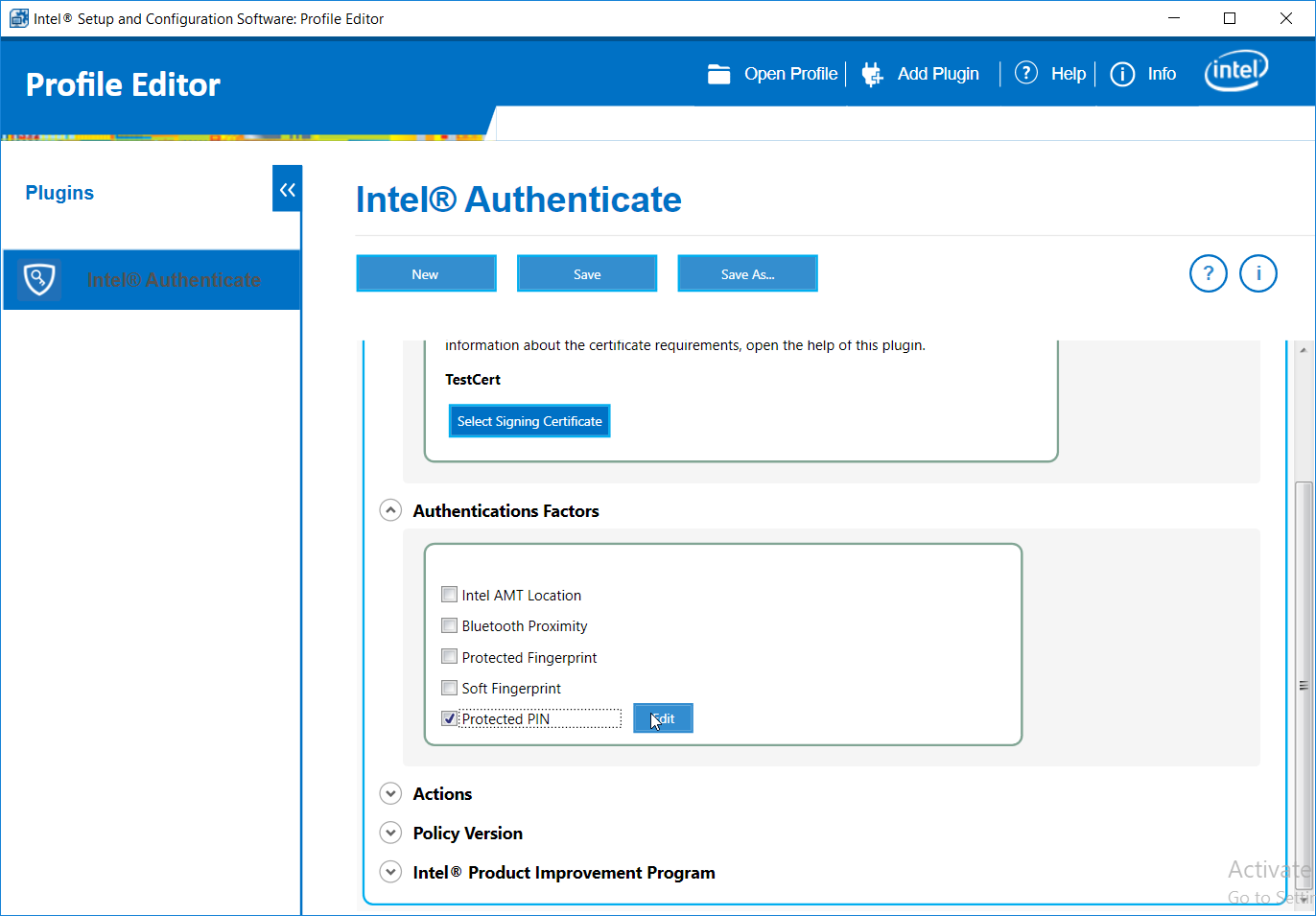Collapse the Plugins sidebar with double chevron
The height and width of the screenshot is (916, 1316).
[287, 189]
